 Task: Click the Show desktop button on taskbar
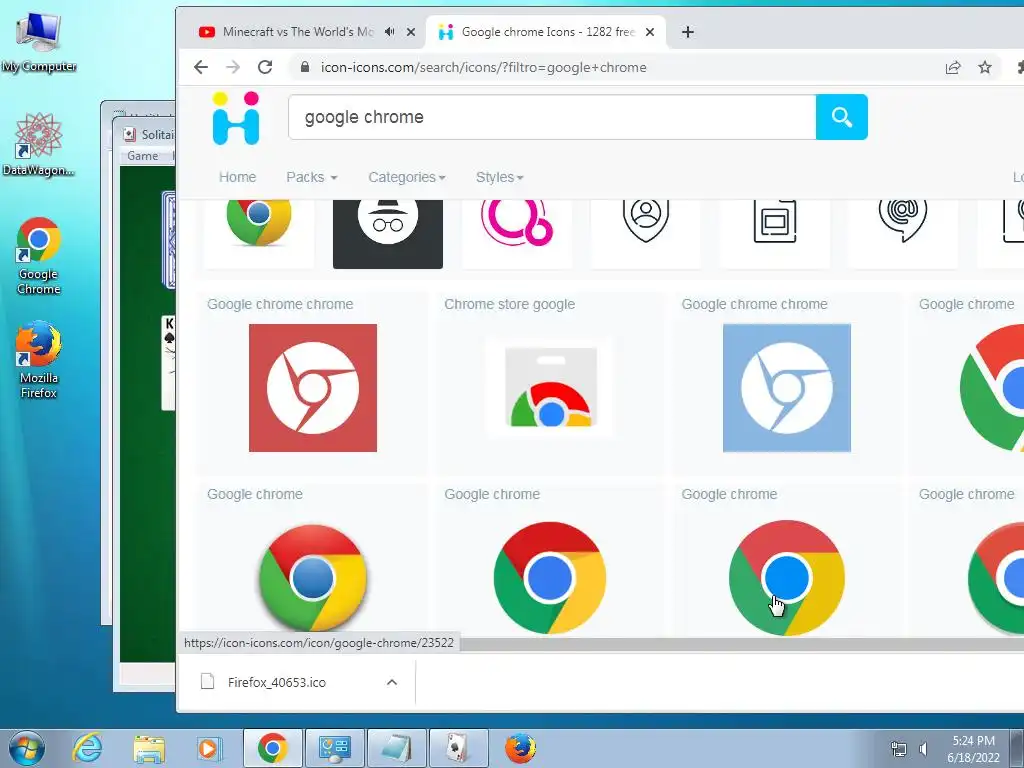click(1017, 748)
